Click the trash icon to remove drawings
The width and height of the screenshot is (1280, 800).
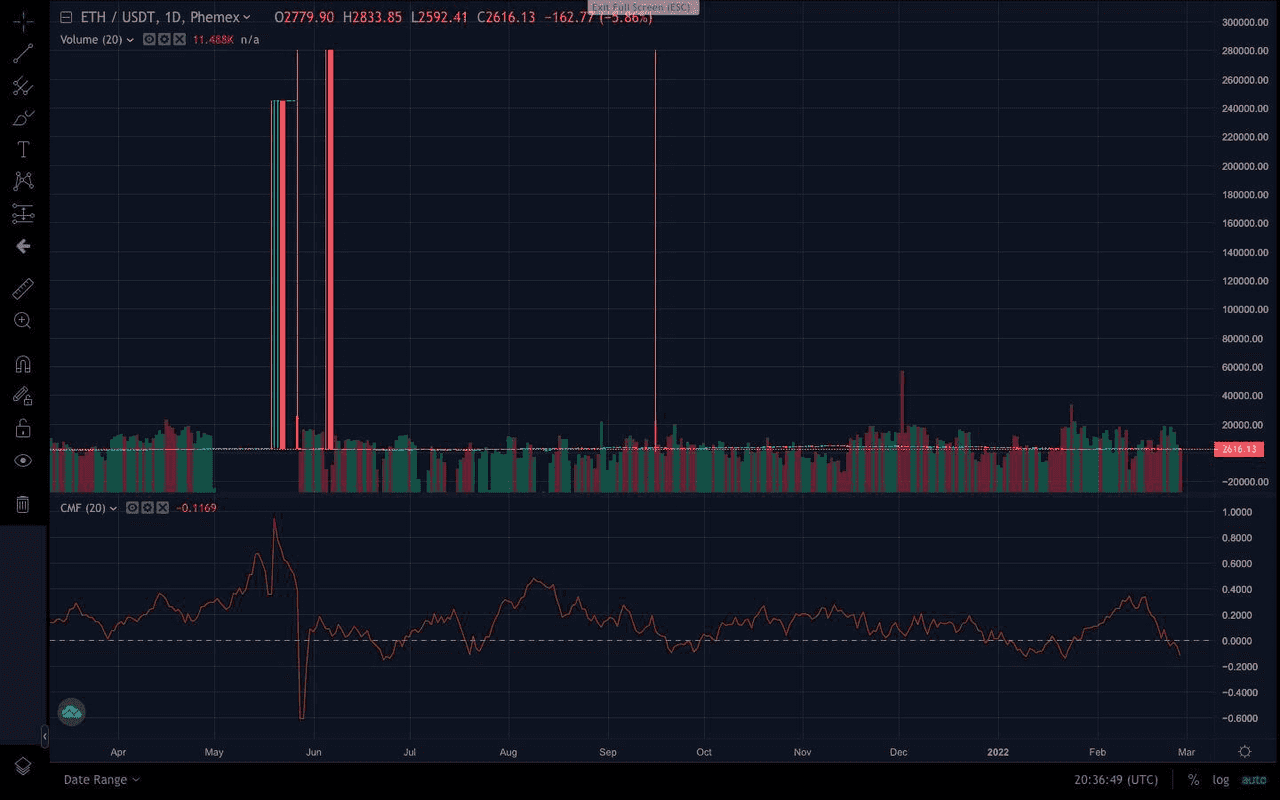coord(22,504)
